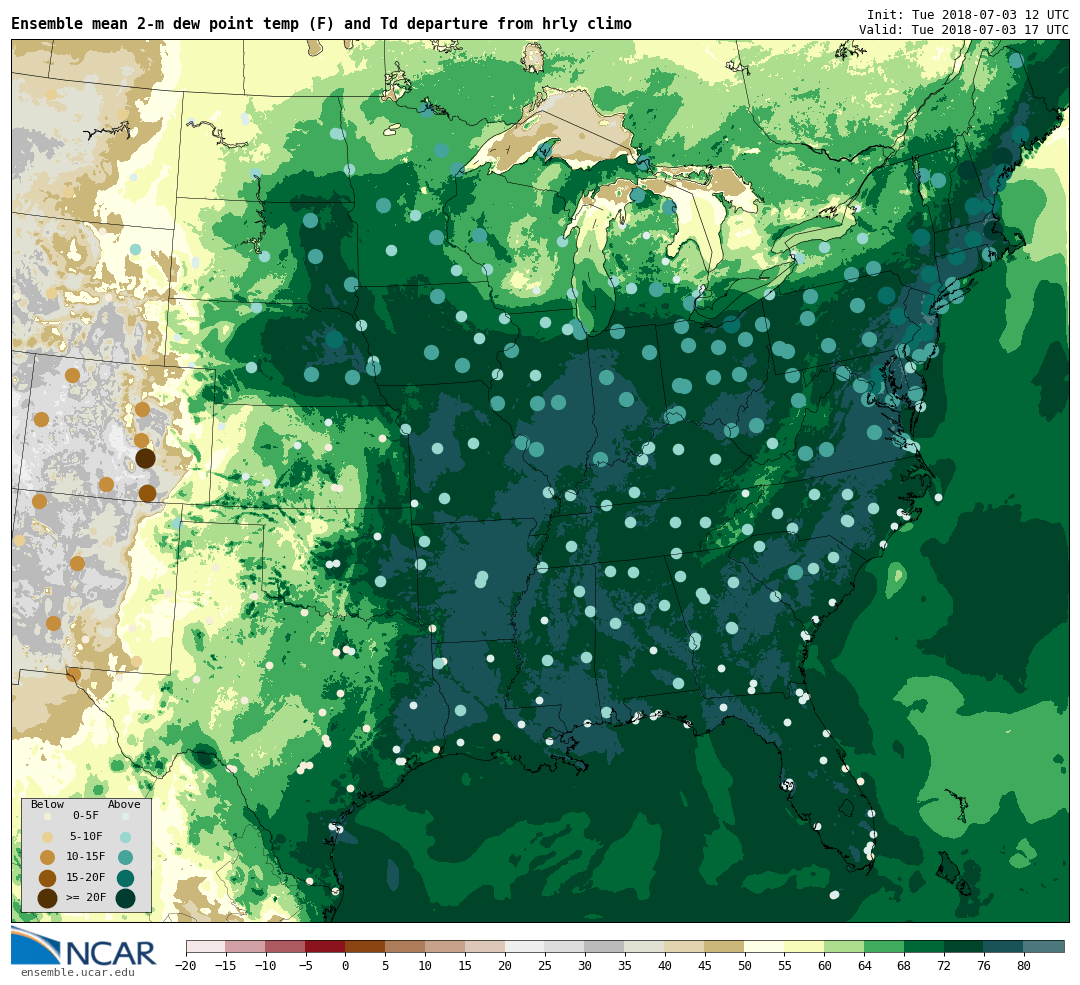This screenshot has width=1080, height=985.
Task: Click the "Below" legend column header
Action: pos(46,804)
